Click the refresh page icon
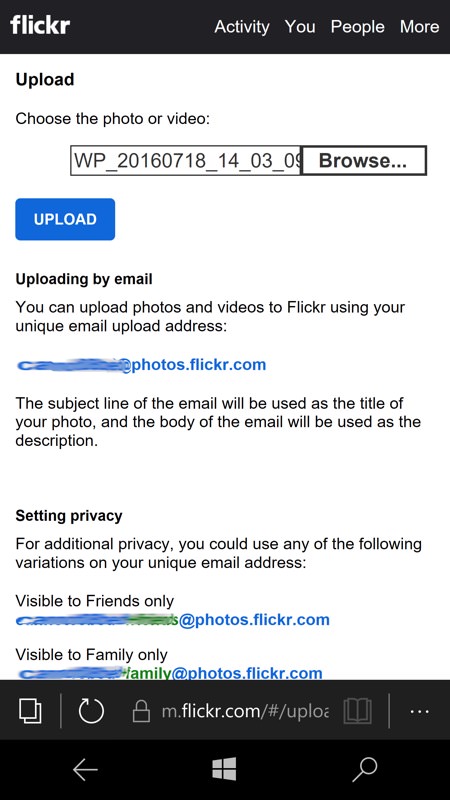This screenshot has height=800, width=450. [91, 710]
